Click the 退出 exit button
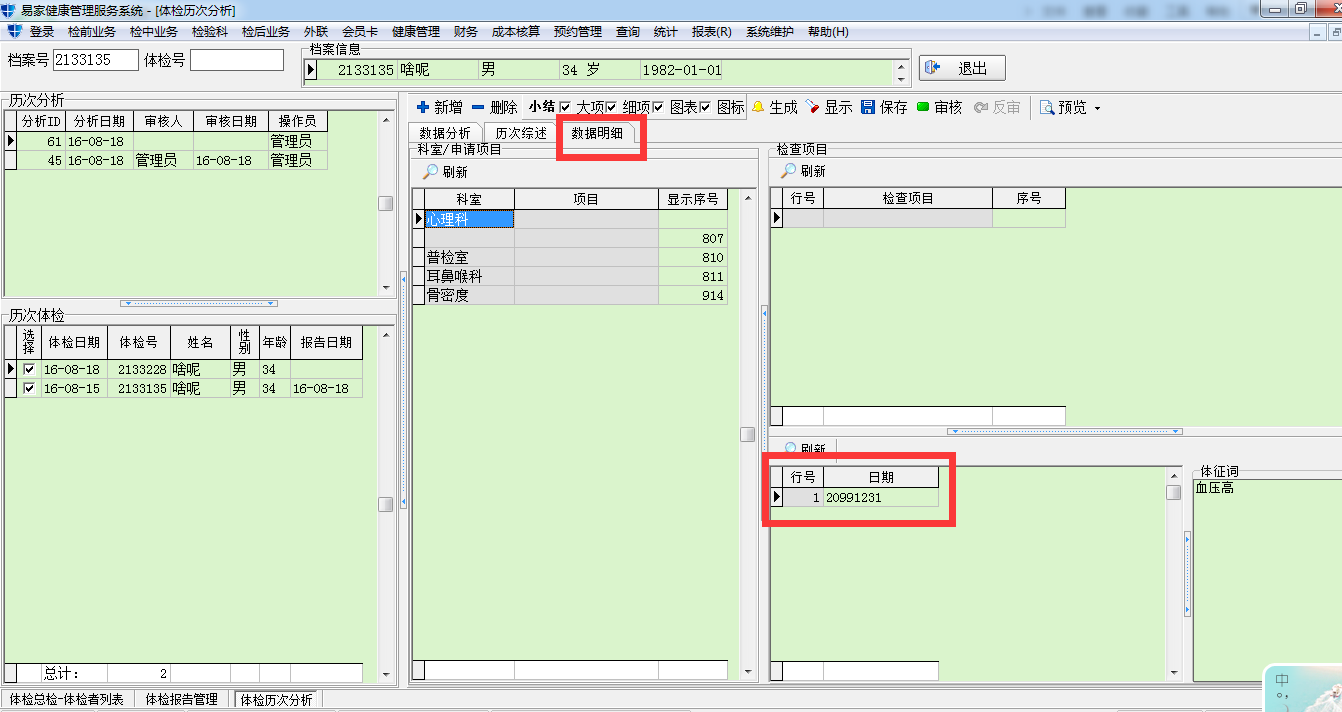Screen dimensions: 1342x712 pos(962,68)
